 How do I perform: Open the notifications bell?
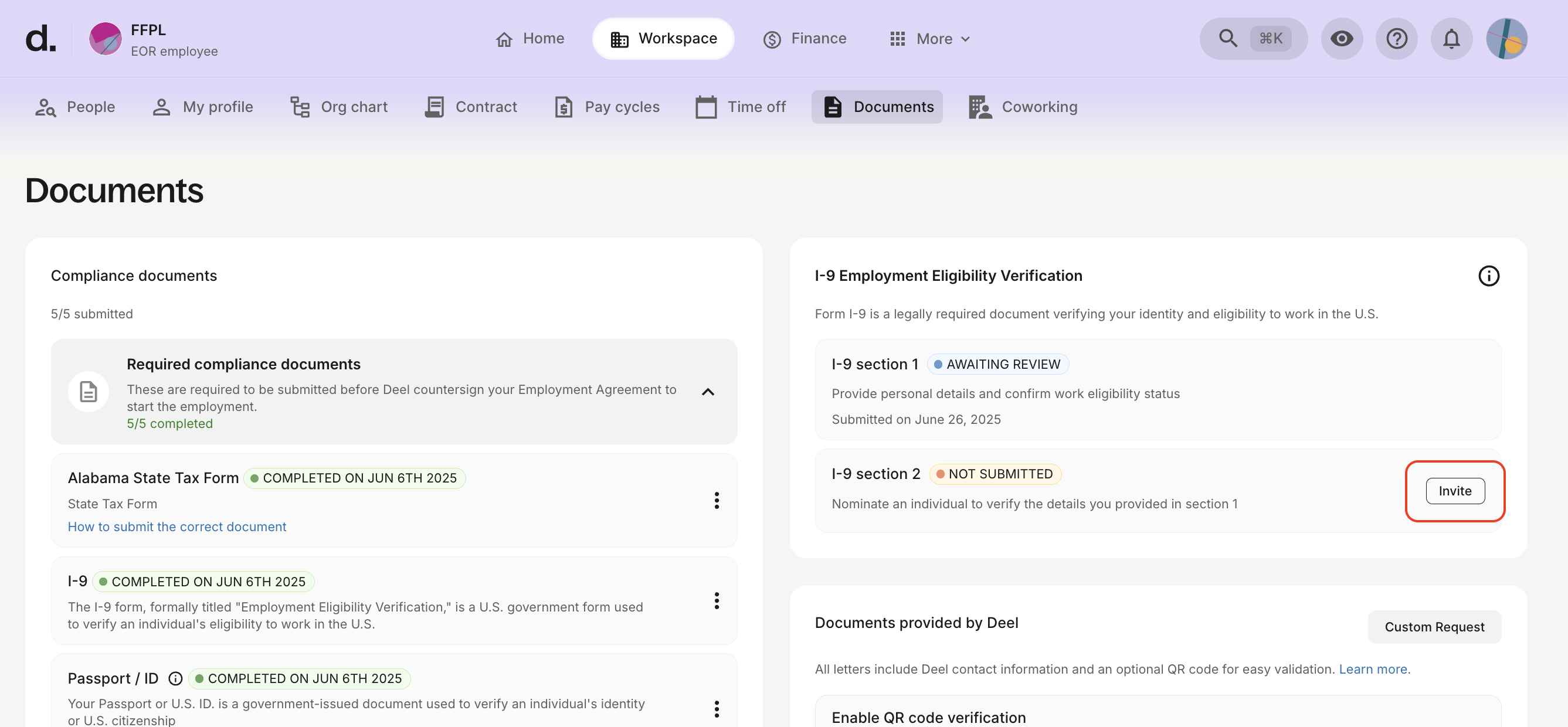(1451, 38)
